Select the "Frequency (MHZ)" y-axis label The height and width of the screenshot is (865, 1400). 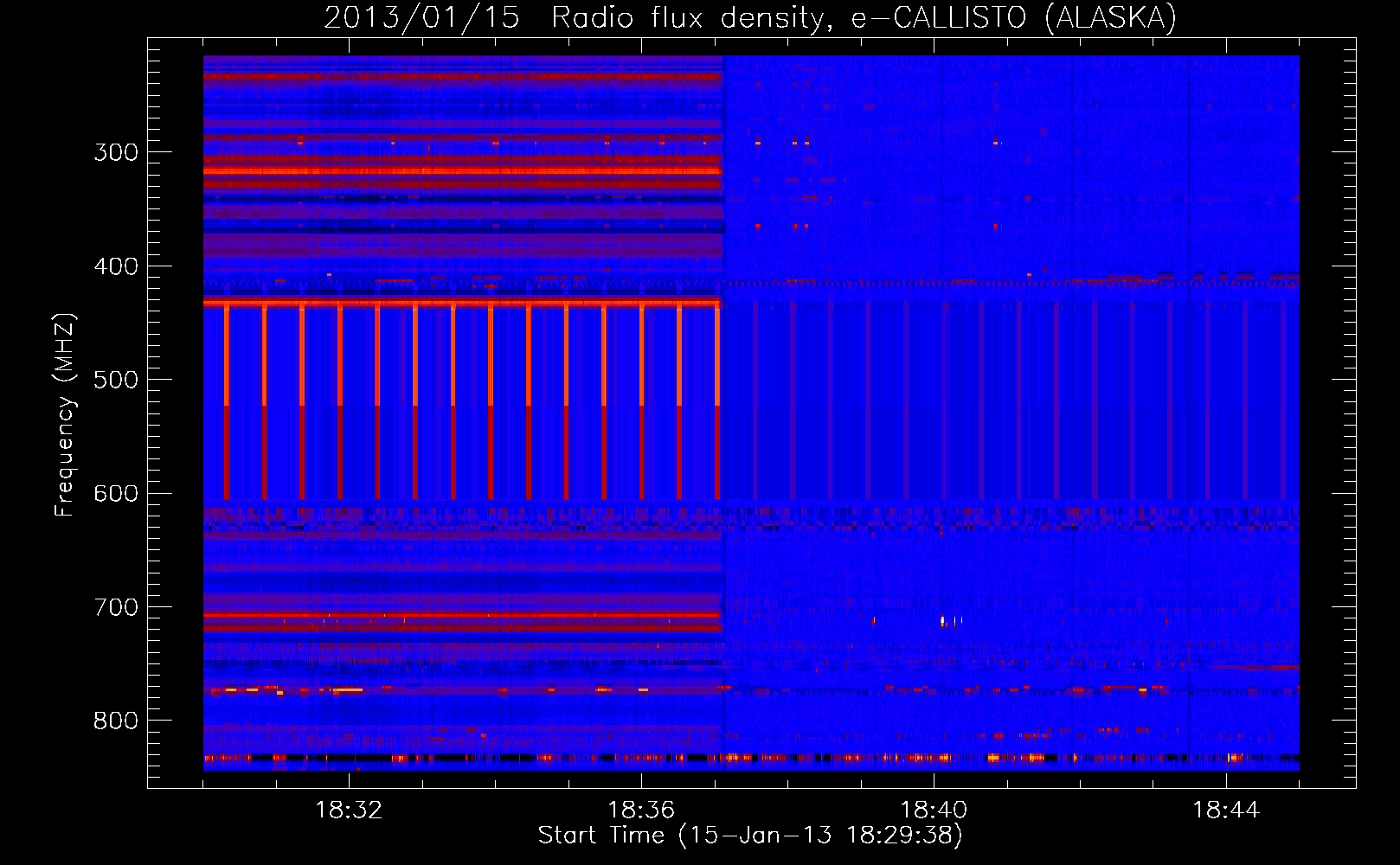pos(64,414)
